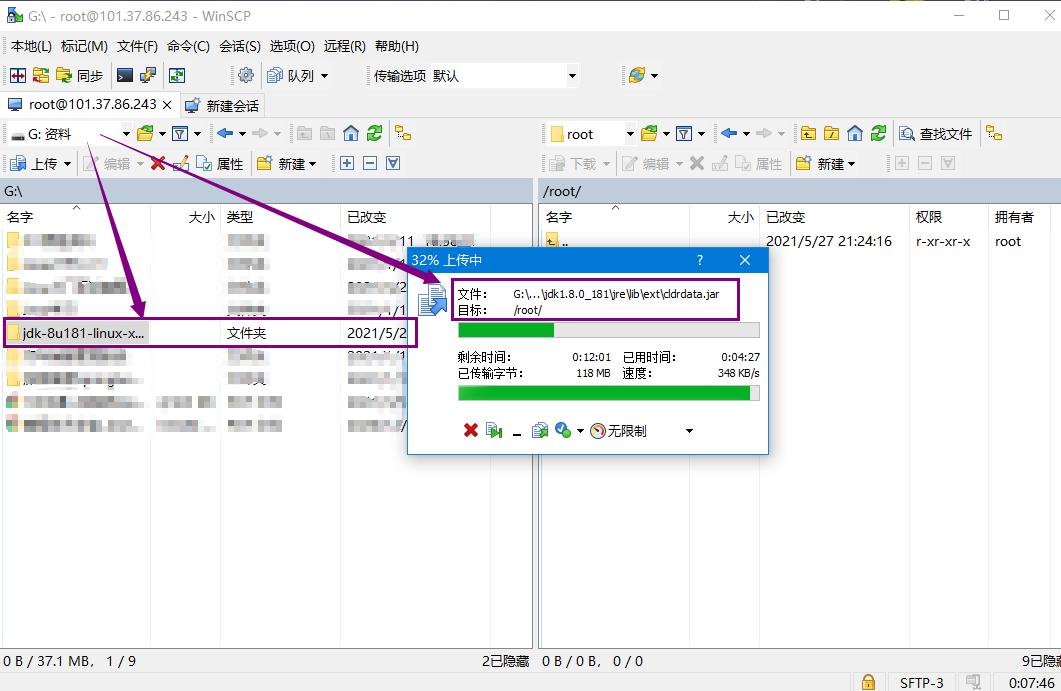The height and width of the screenshot is (691, 1061).
Task: Click the local home directory icon
Action: (351, 133)
